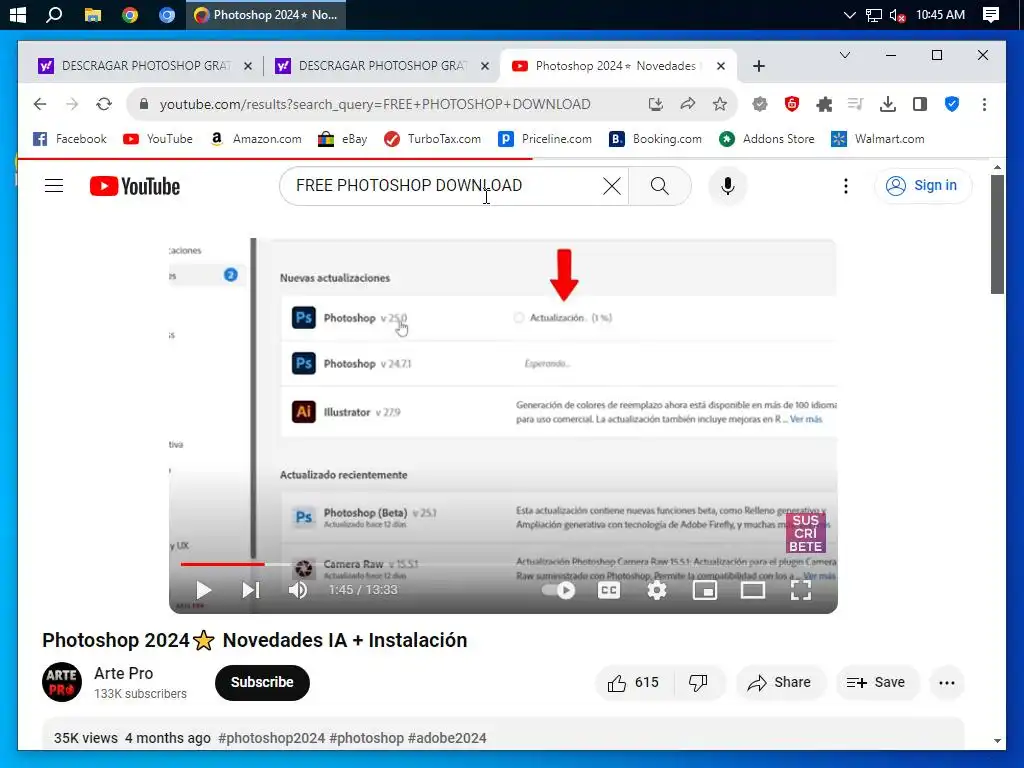Screen dimensions: 1024x768
Task: Open a new browser tab
Action: click(758, 66)
